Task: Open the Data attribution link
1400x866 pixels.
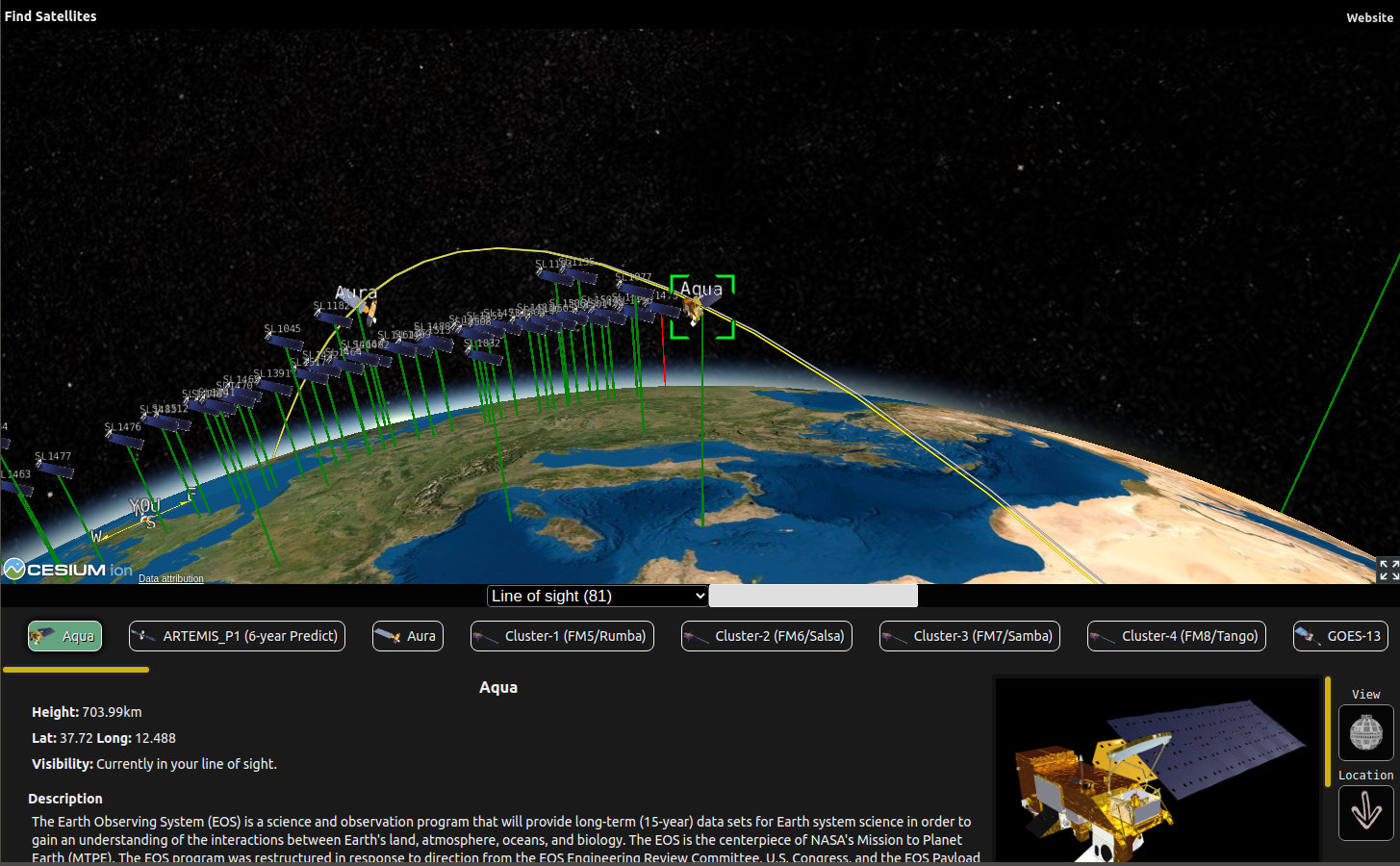Action: coord(170,578)
